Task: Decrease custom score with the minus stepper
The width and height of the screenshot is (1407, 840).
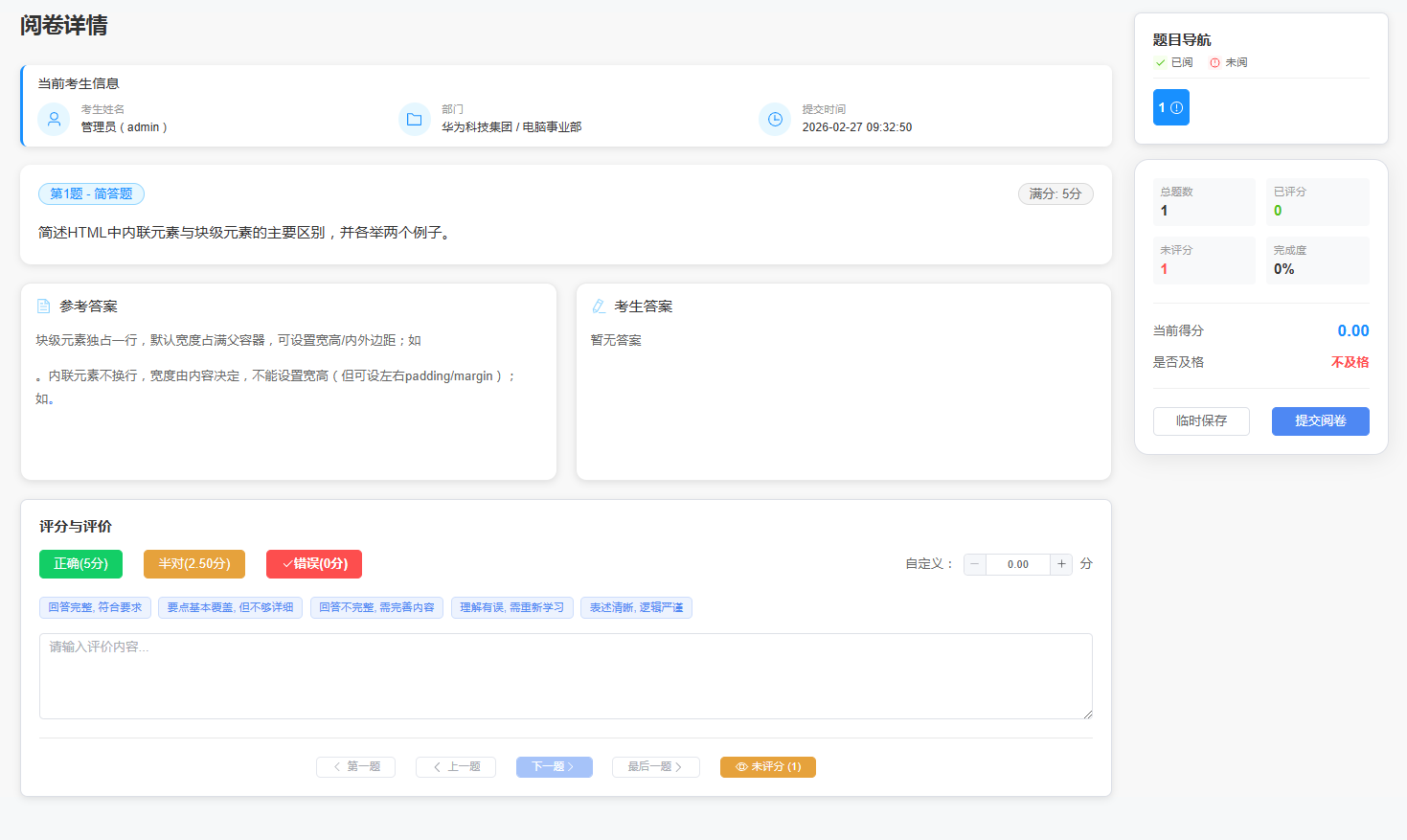Action: (974, 564)
